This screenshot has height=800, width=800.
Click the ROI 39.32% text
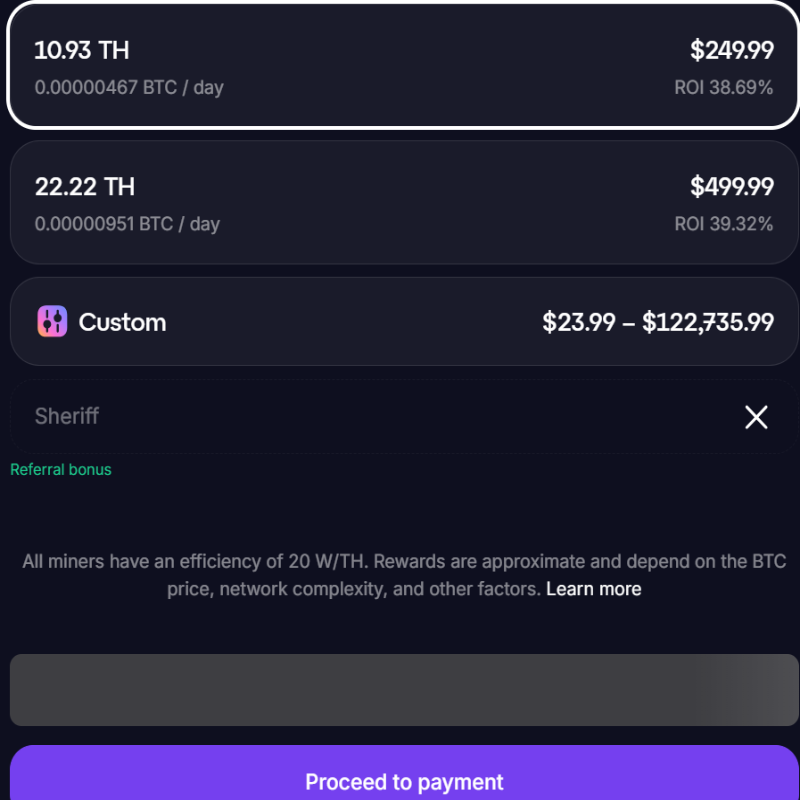pyautogui.click(x=723, y=224)
